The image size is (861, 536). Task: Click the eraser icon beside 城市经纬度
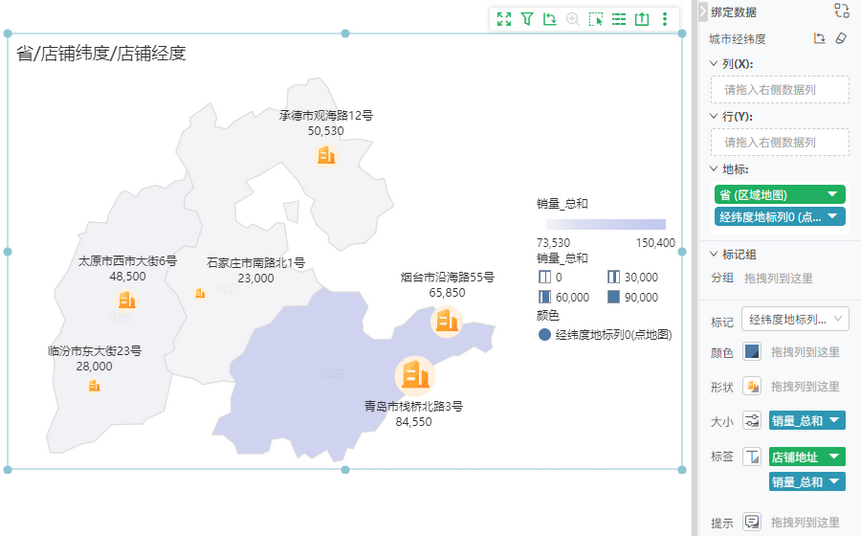[840, 39]
